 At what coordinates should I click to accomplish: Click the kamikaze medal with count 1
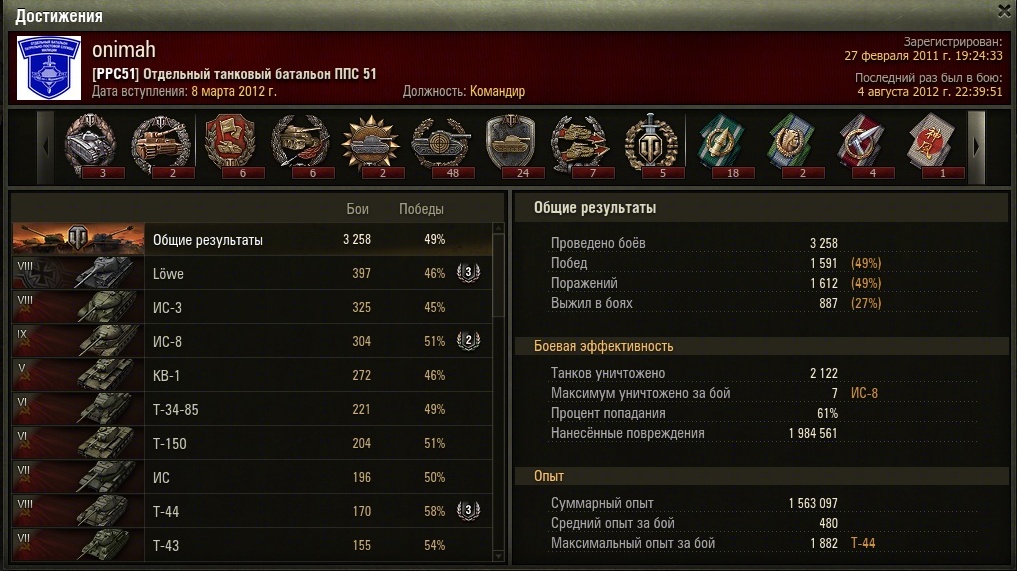tap(931, 146)
